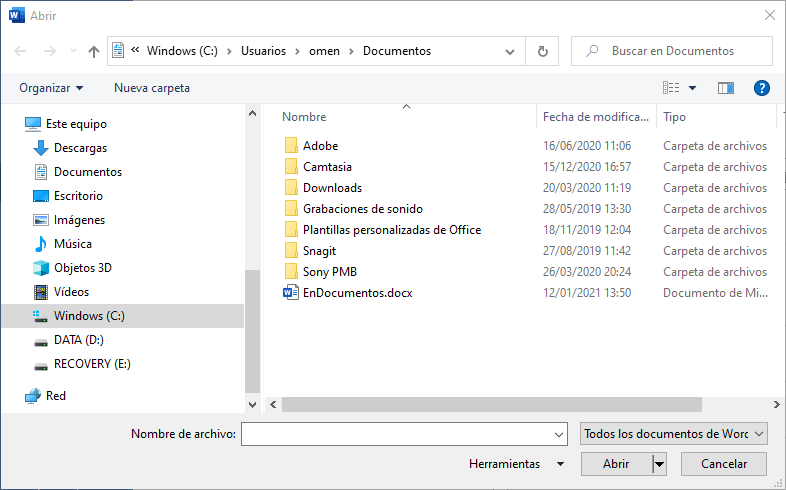786x490 pixels.
Task: Click Nueva carpeta button
Action: click(152, 88)
